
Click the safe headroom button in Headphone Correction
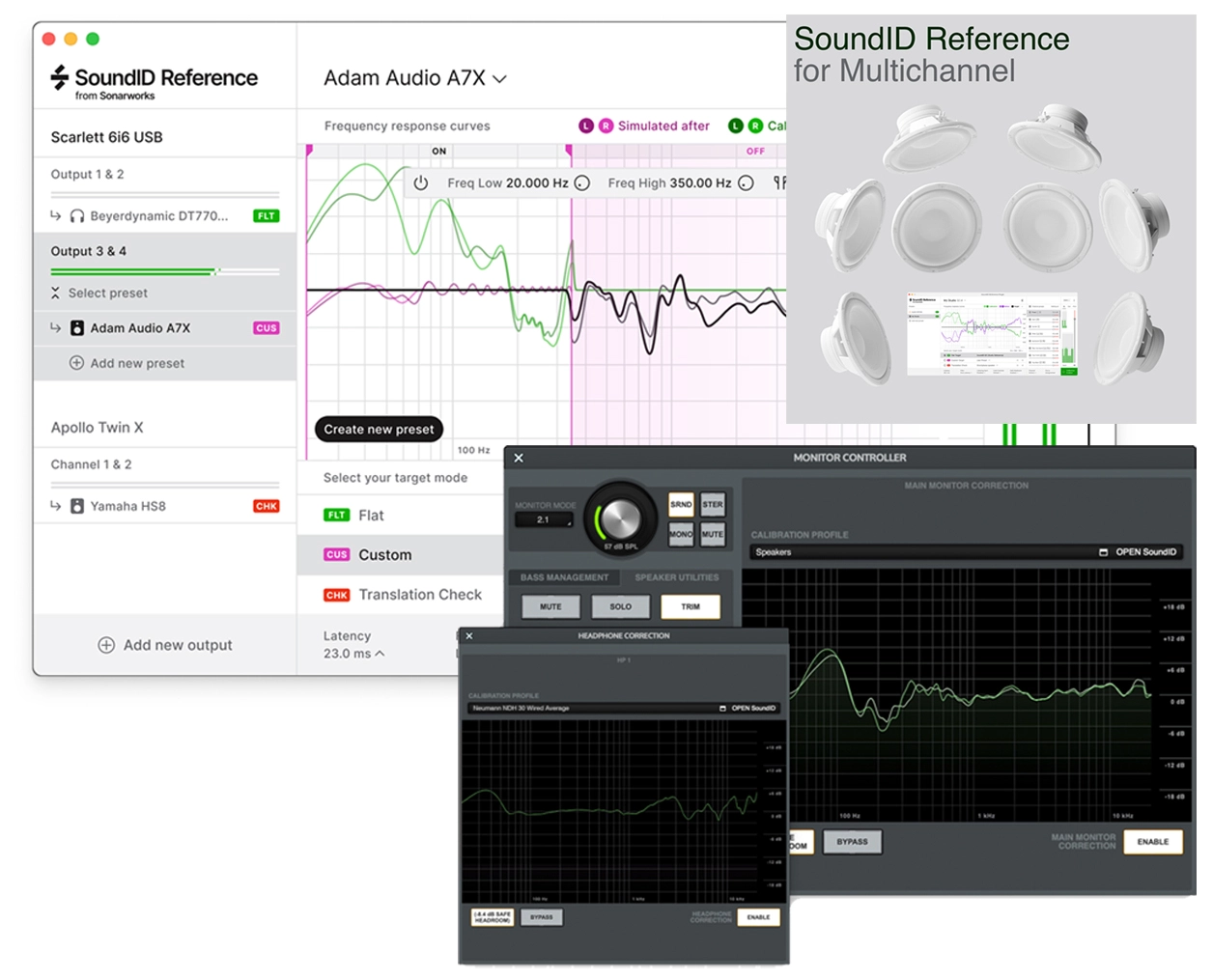[492, 917]
